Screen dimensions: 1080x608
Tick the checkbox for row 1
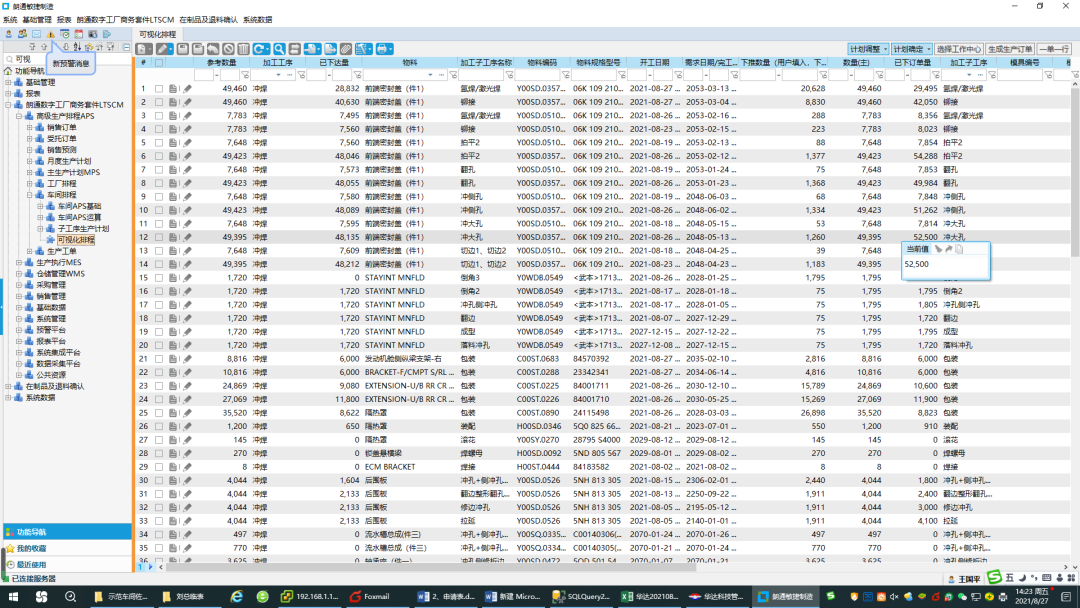point(158,89)
